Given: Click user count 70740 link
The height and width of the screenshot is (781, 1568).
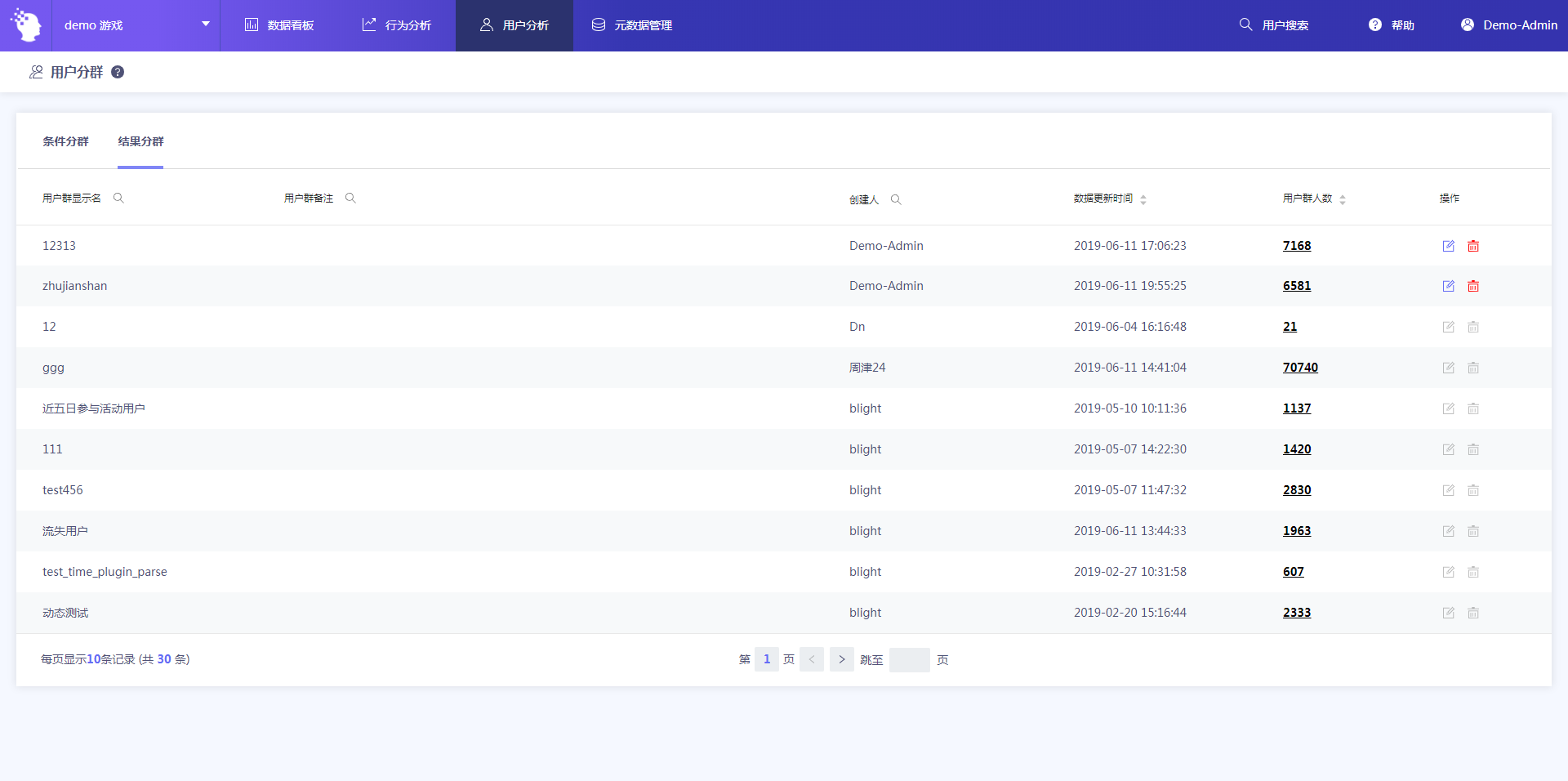Looking at the screenshot, I should 1299,368.
